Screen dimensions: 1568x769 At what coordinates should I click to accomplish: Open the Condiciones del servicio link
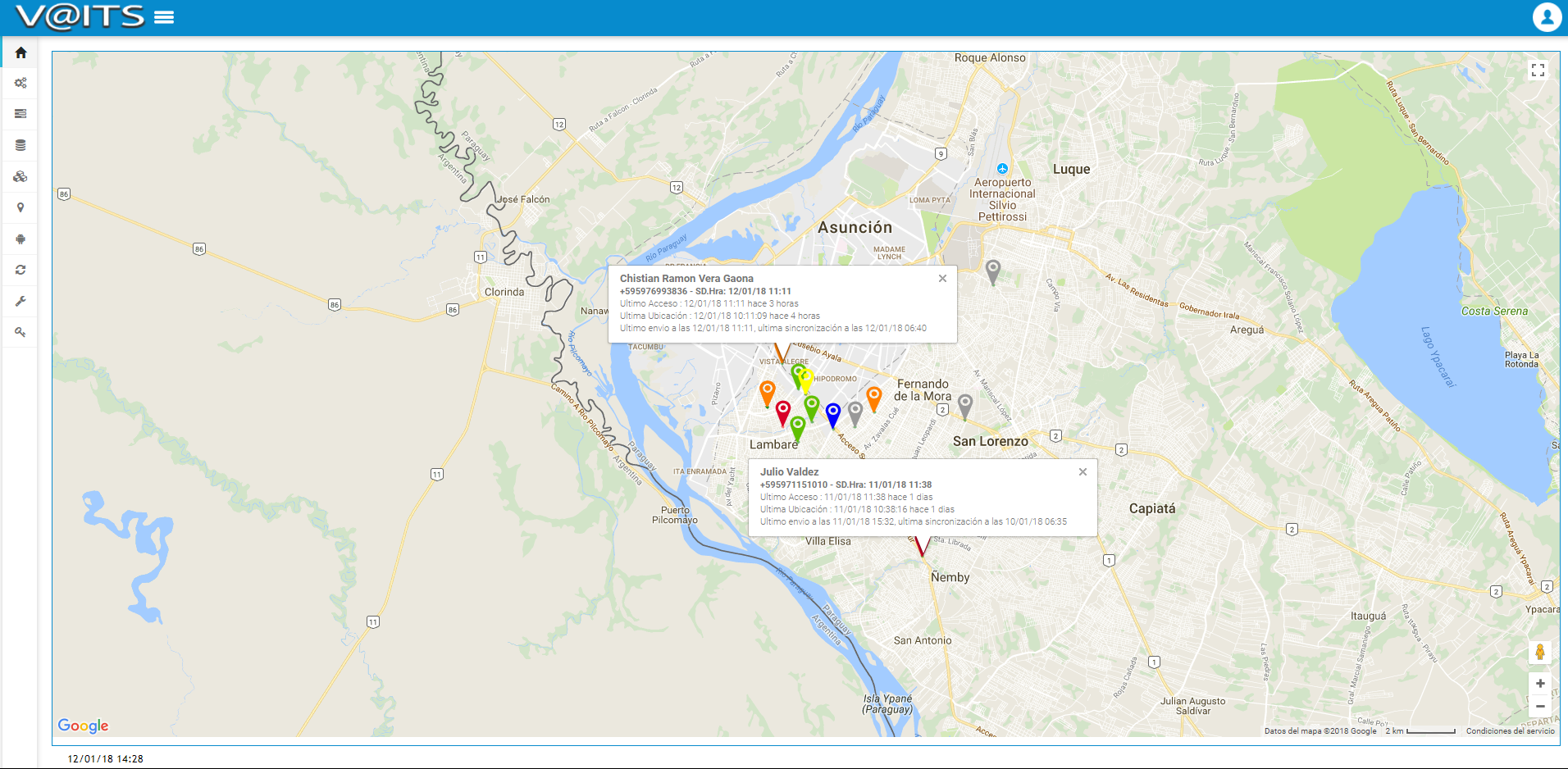pyautogui.click(x=1510, y=730)
